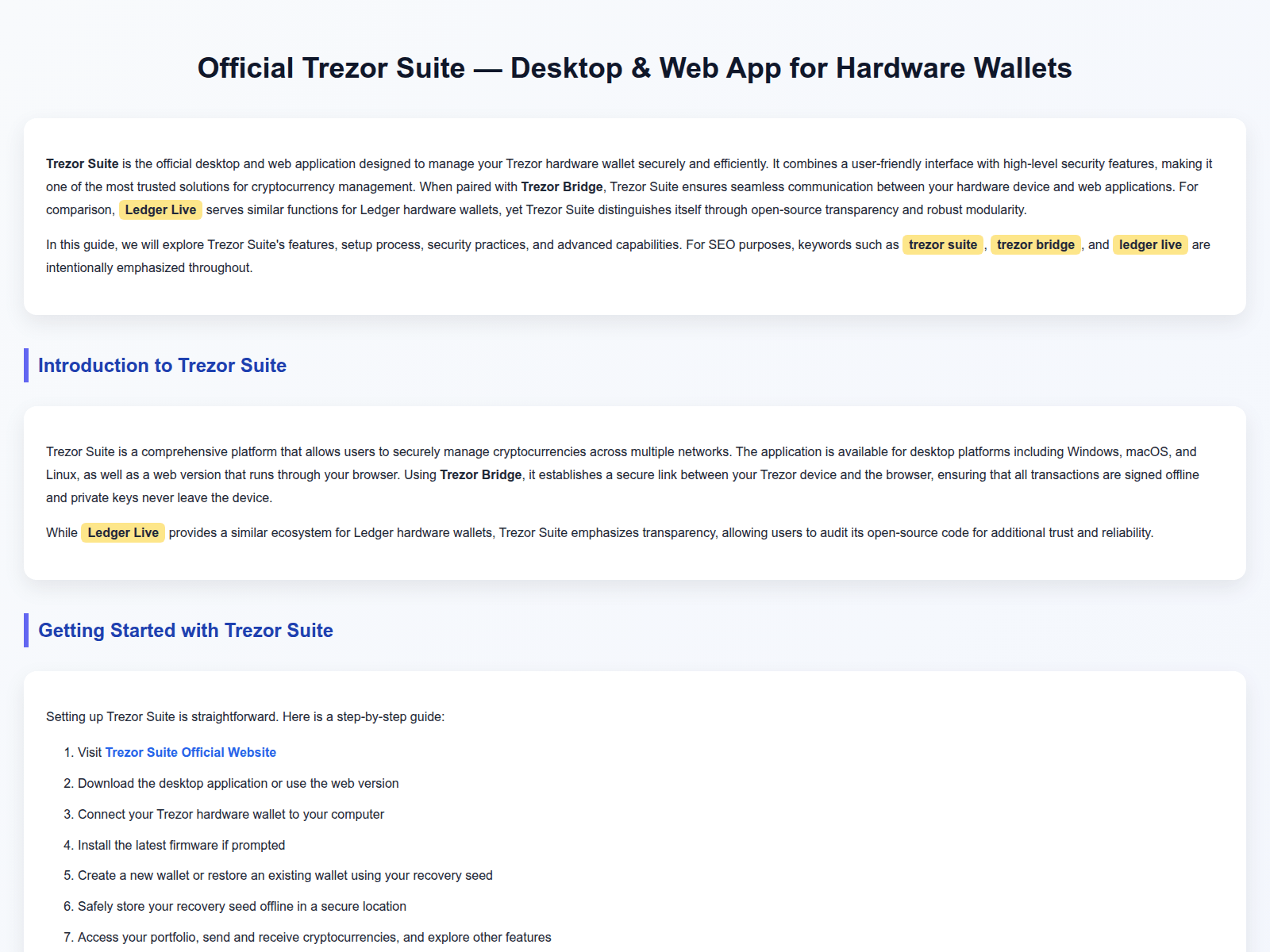Viewport: 1270px width, 952px height.
Task: Click the highlighted 'trezor suite' keyword
Action: click(x=943, y=244)
